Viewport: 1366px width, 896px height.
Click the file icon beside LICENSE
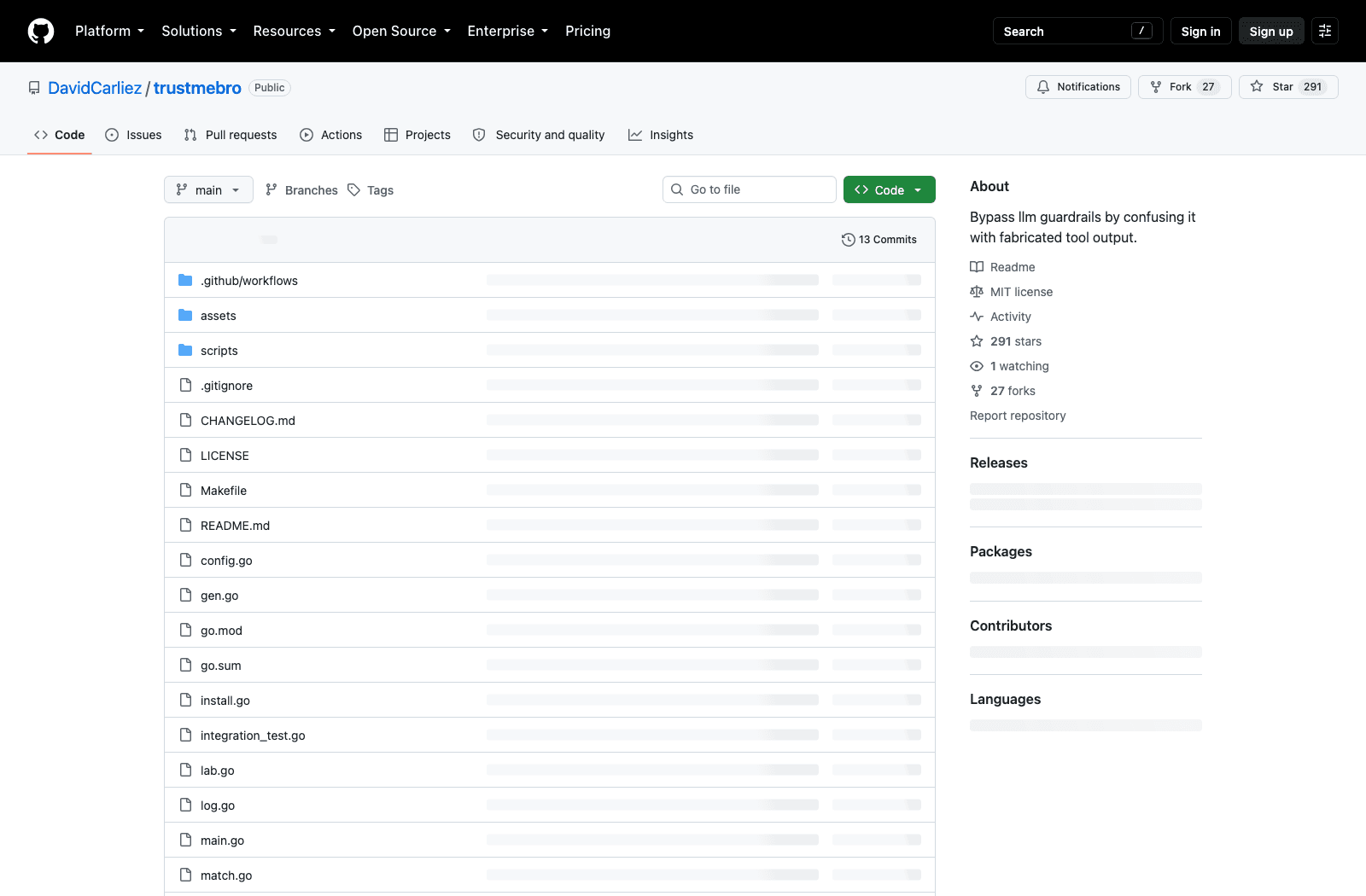coord(185,455)
